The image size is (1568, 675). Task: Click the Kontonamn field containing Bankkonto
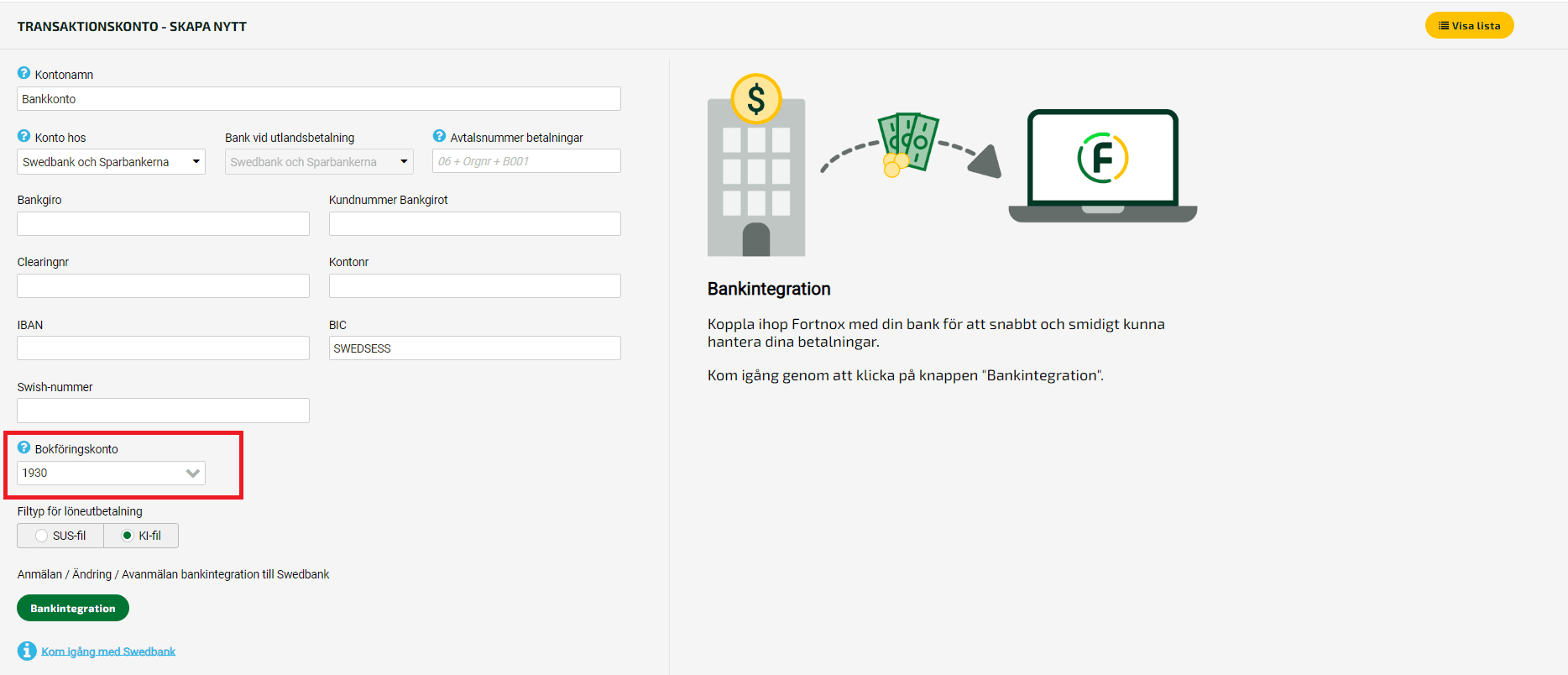tap(319, 99)
